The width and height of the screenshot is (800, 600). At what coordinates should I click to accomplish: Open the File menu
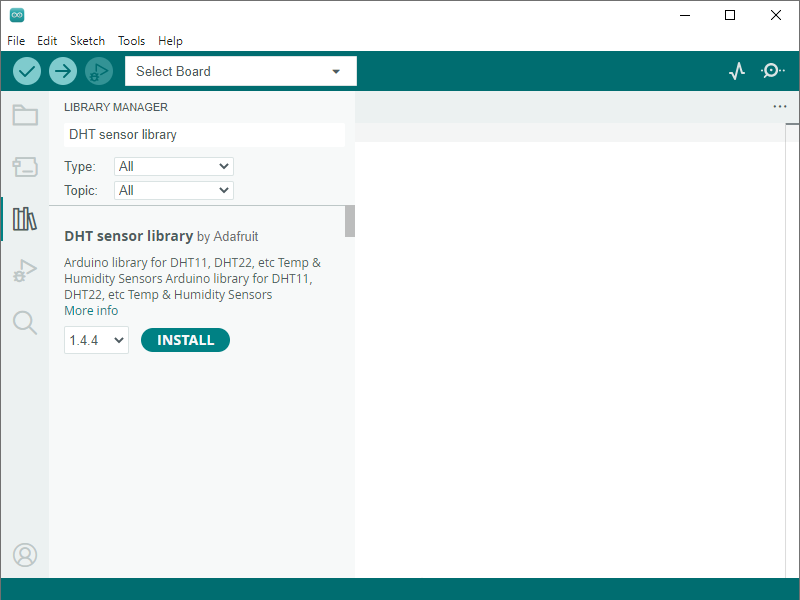click(x=16, y=41)
